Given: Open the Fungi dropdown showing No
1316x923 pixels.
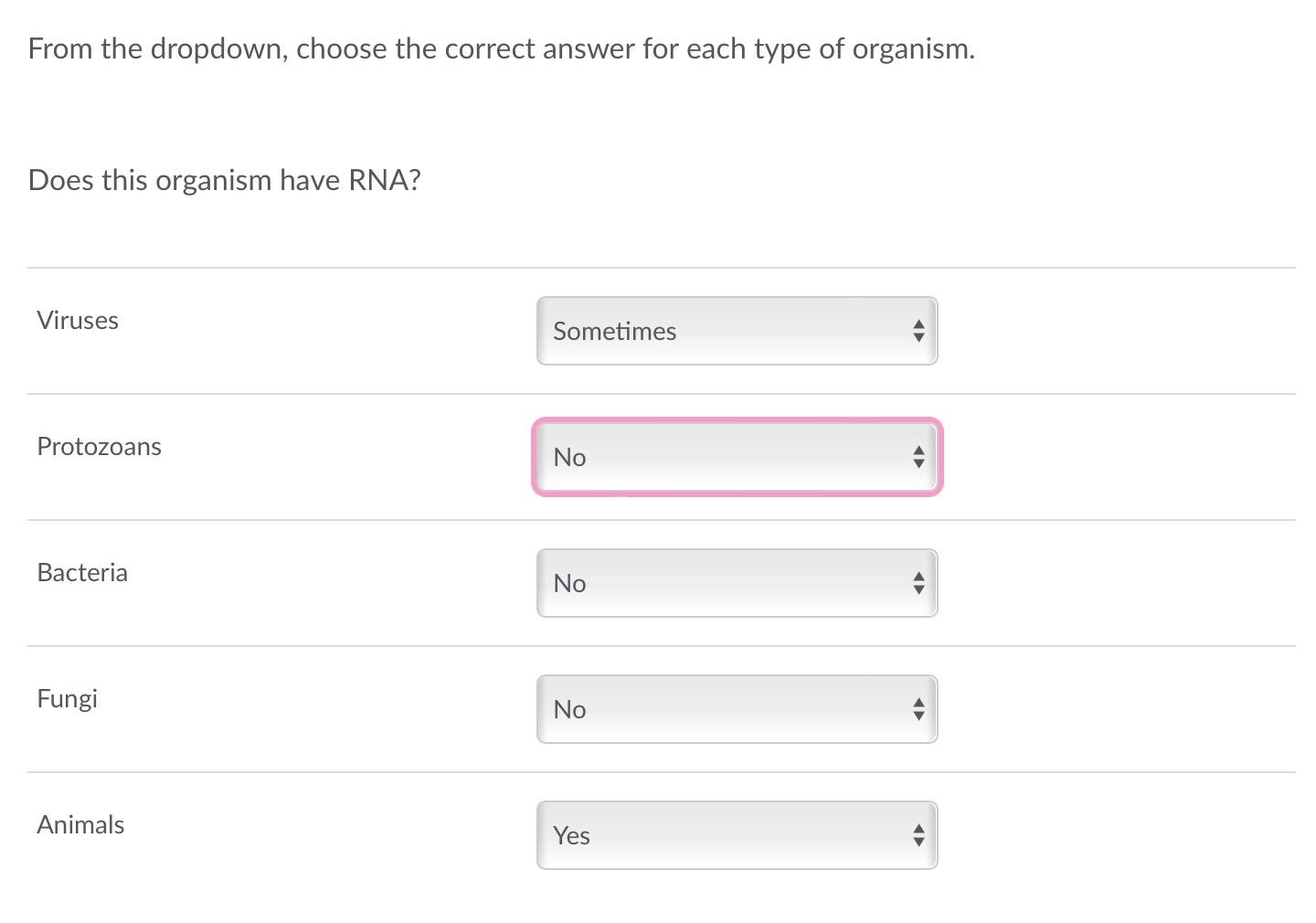Looking at the screenshot, I should click(737, 709).
